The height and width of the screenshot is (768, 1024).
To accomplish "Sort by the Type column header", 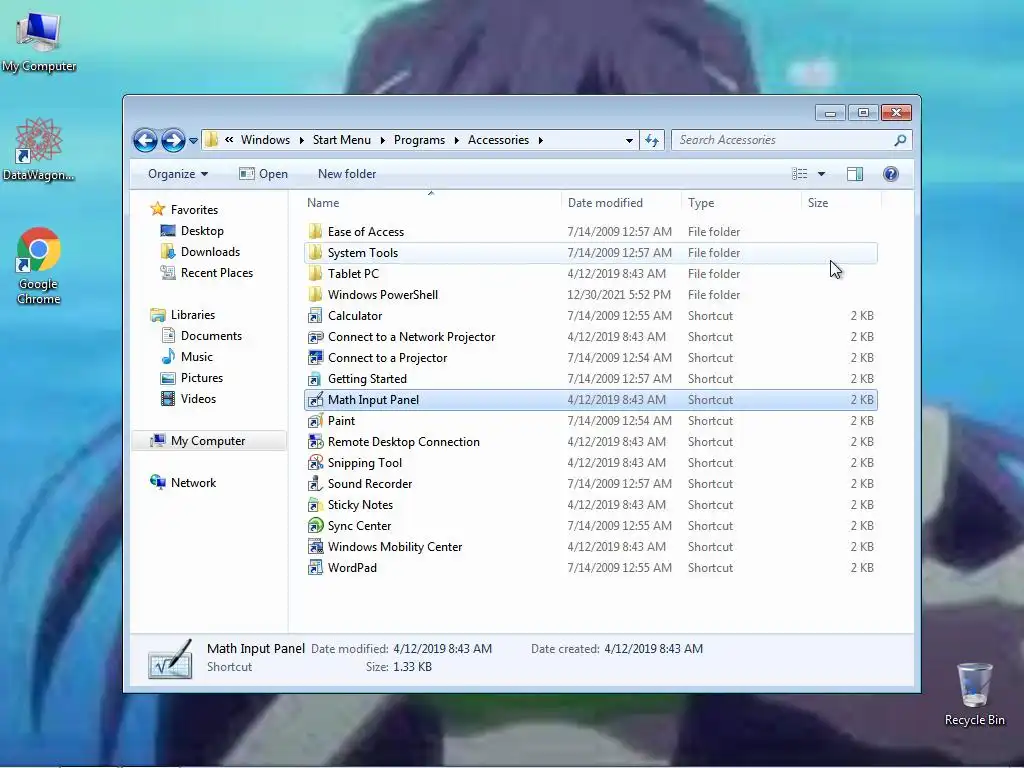I will click(x=741, y=202).
